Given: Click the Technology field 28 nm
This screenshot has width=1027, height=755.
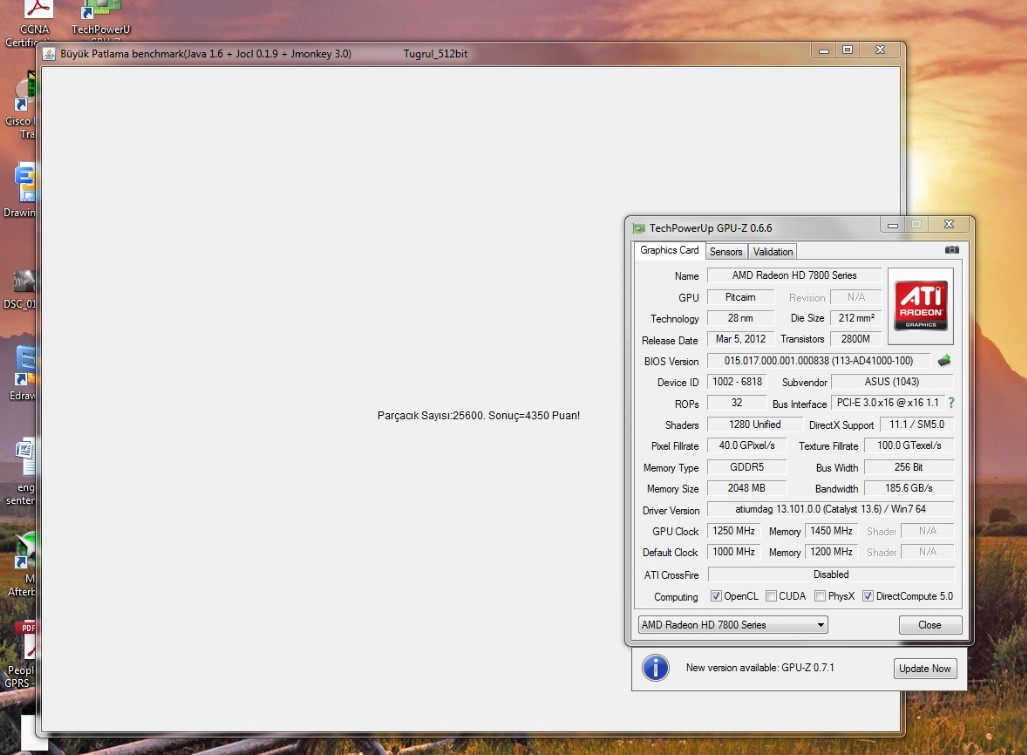Looking at the screenshot, I should click(x=740, y=318).
